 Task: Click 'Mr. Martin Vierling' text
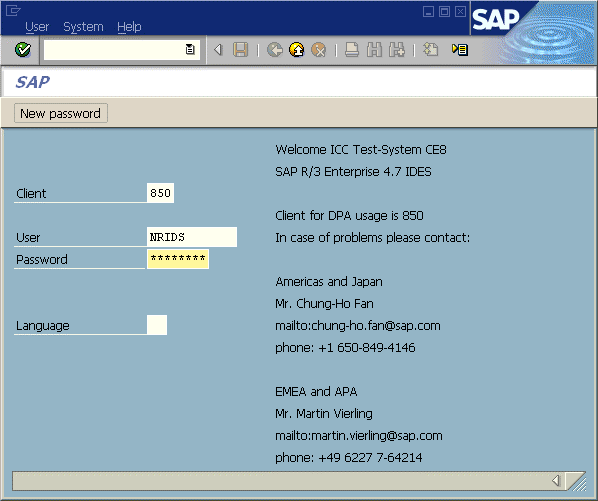point(324,414)
